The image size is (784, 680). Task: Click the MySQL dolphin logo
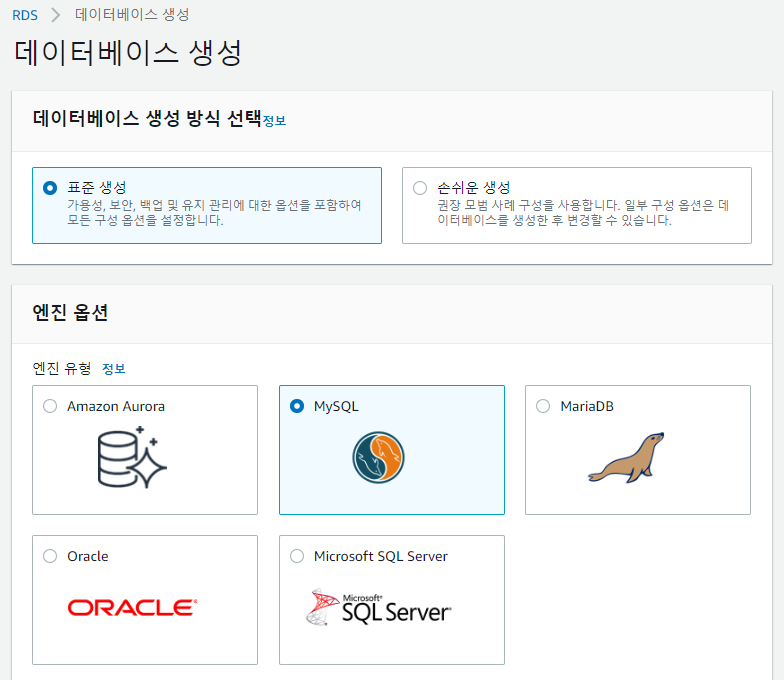(378, 457)
